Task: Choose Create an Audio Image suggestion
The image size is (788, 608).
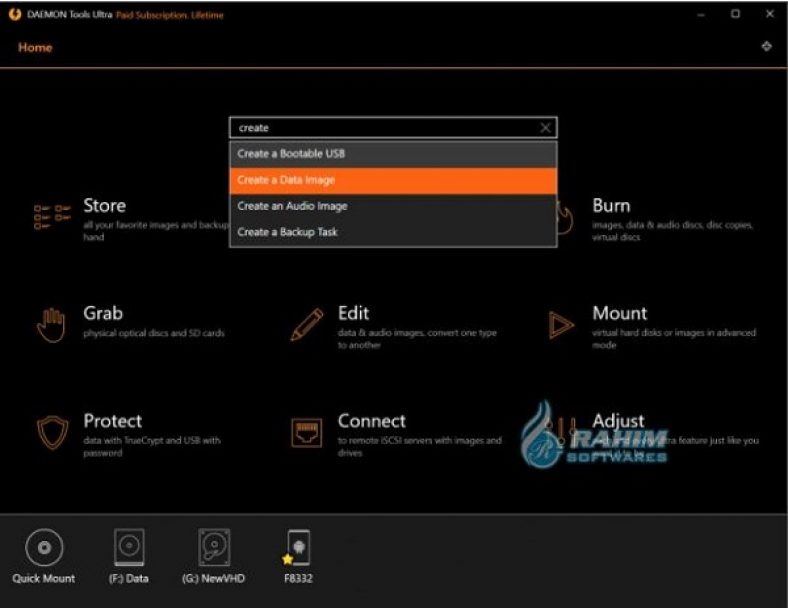Action: click(x=393, y=206)
